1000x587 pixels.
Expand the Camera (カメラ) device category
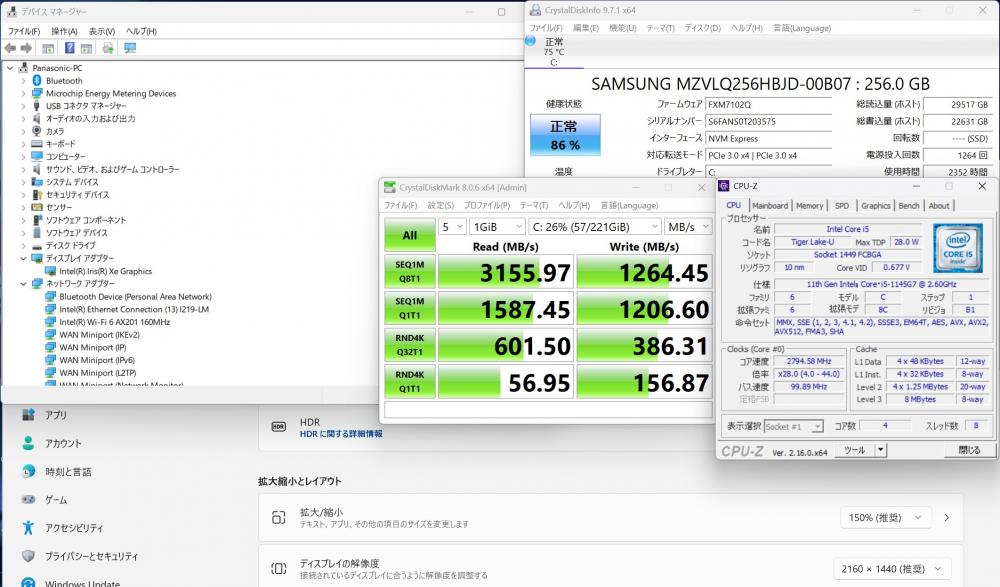click(x=23, y=131)
